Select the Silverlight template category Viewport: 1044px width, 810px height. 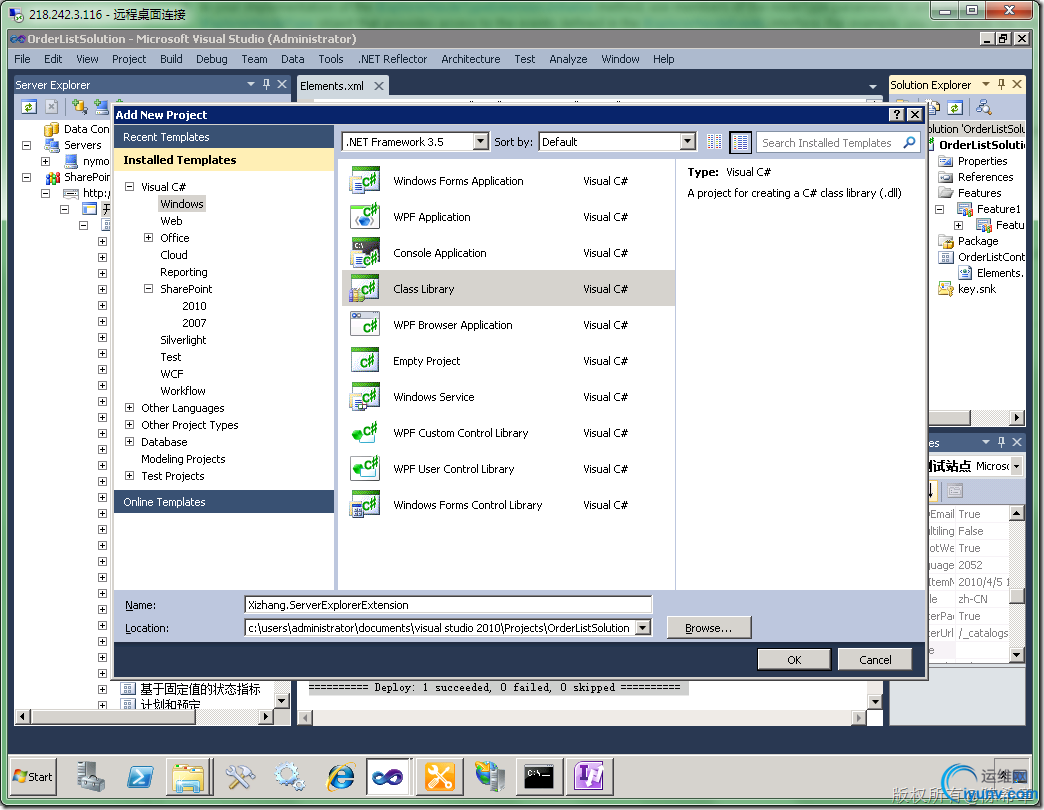[183, 340]
